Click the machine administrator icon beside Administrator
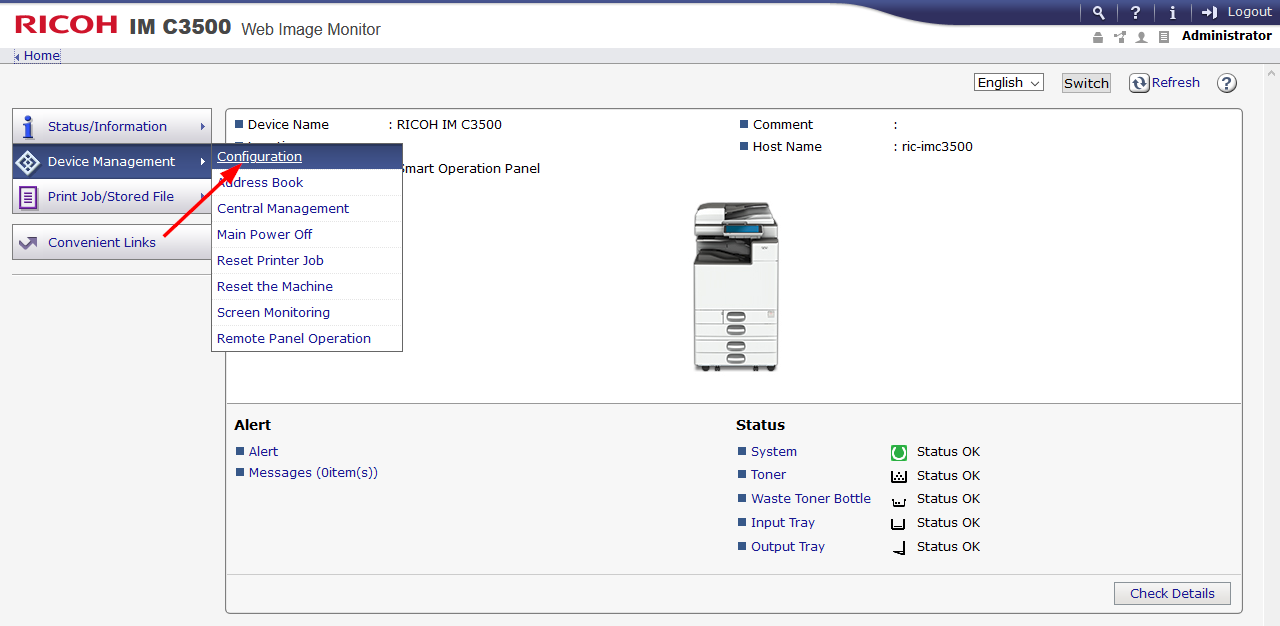The height and width of the screenshot is (626, 1280). (1098, 37)
